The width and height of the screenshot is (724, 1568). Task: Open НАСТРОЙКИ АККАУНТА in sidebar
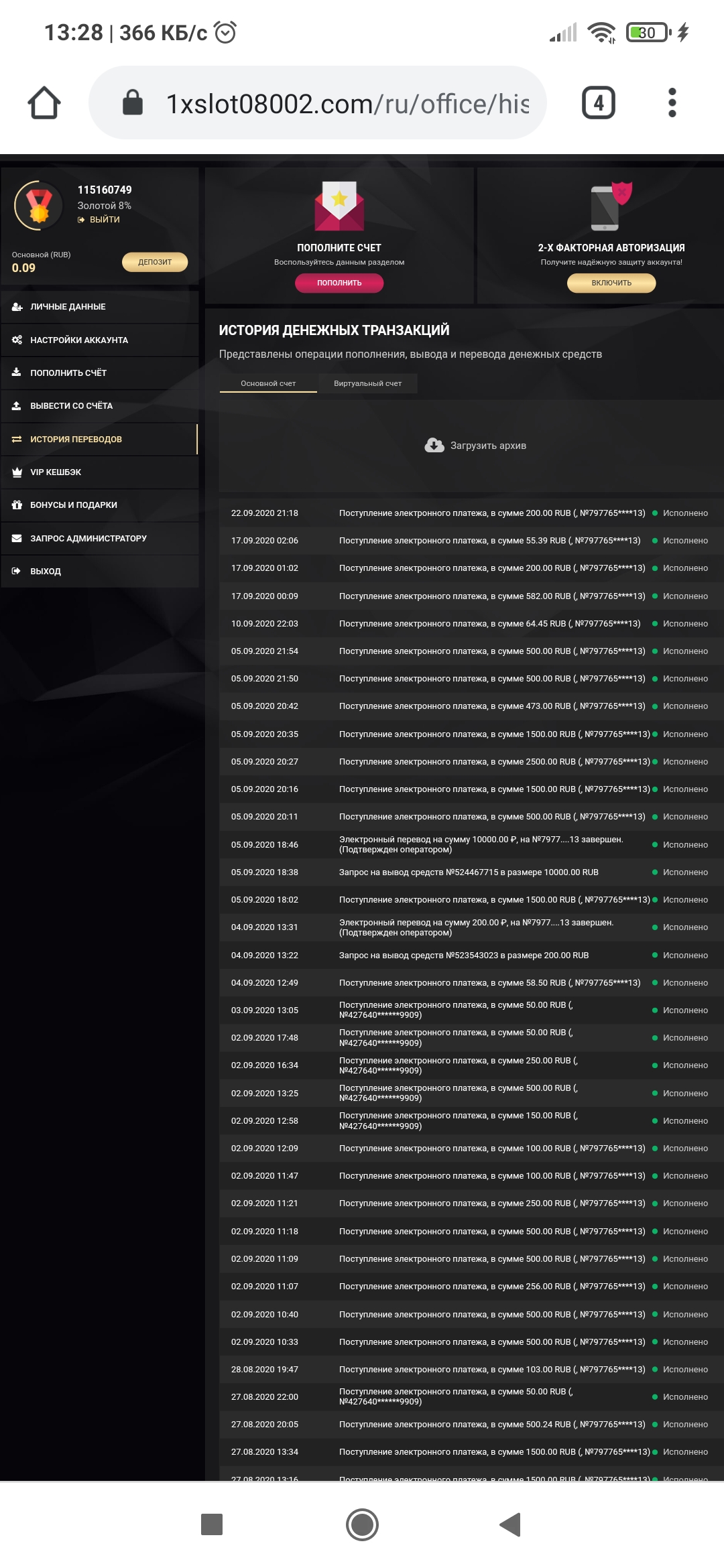click(79, 340)
